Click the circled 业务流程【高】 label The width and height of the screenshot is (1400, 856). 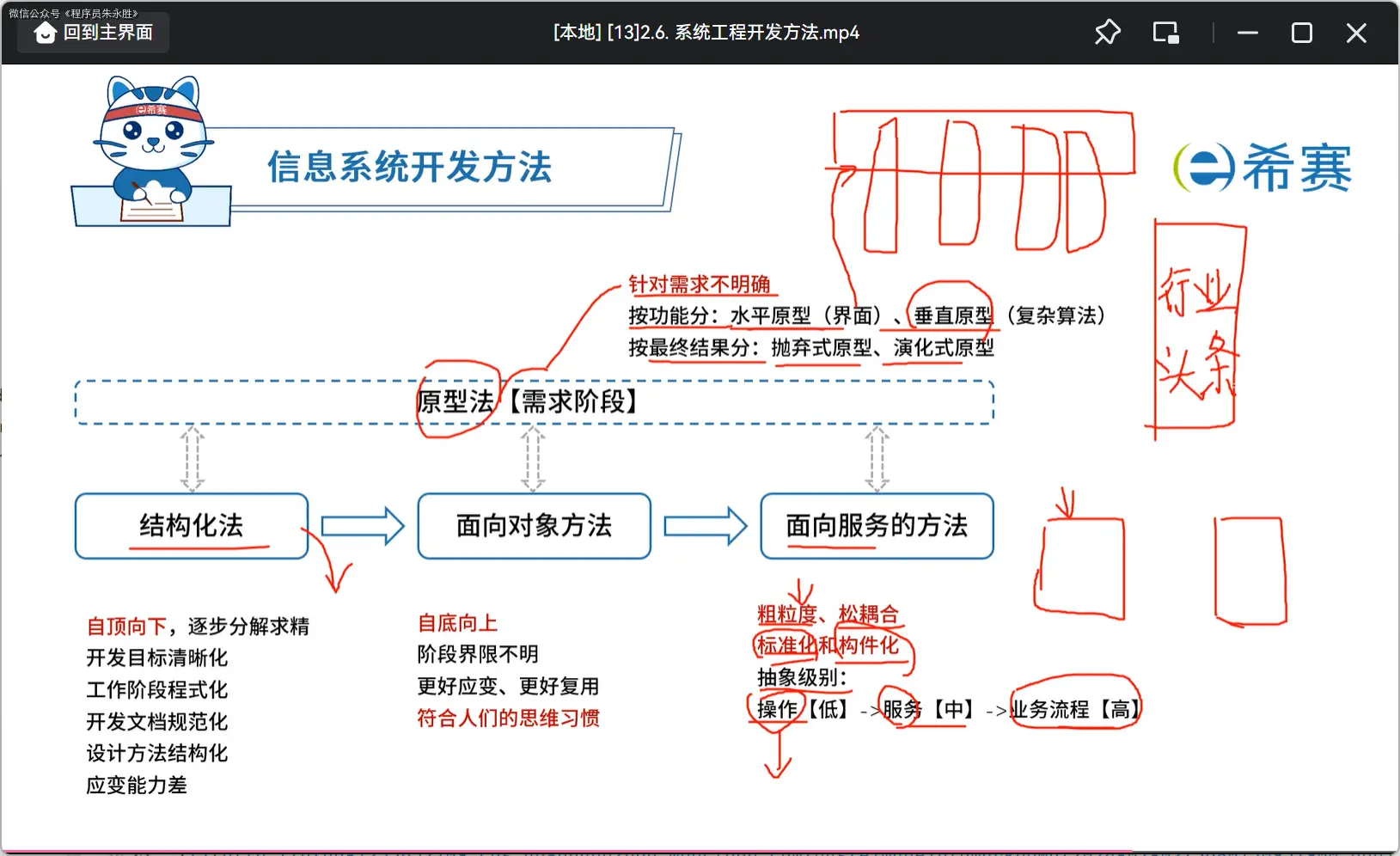pos(1074,709)
